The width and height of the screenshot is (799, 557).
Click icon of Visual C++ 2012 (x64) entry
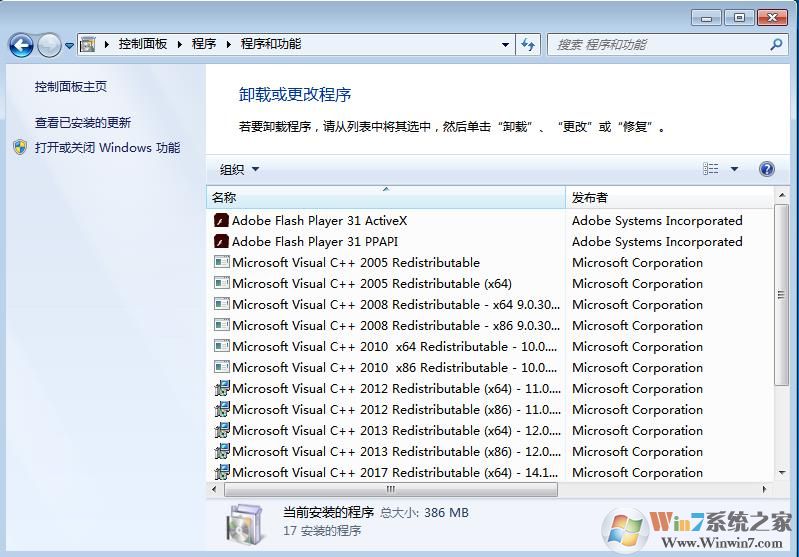(222, 388)
